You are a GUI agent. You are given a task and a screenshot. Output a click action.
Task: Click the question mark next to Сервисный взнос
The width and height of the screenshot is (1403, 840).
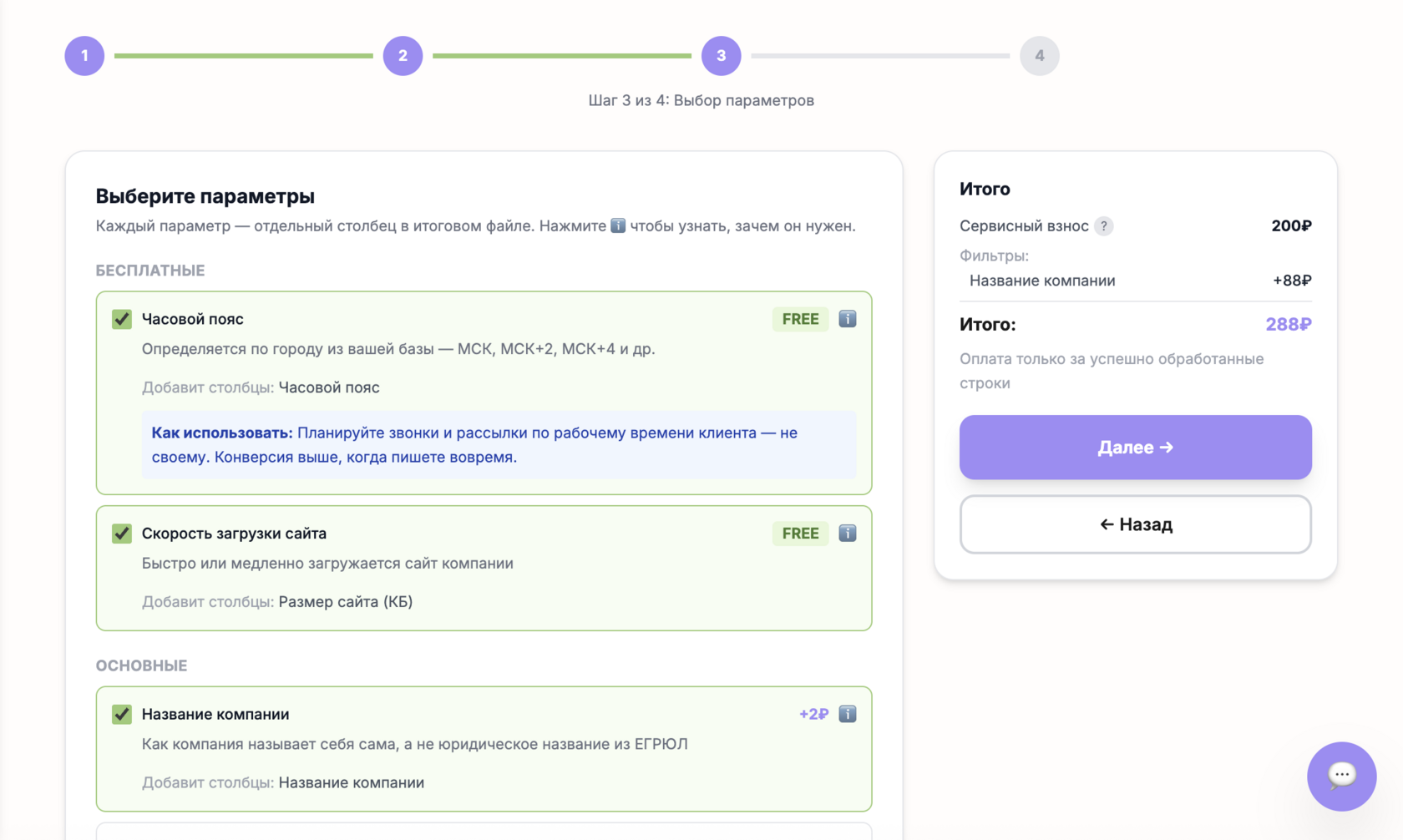click(x=1103, y=226)
